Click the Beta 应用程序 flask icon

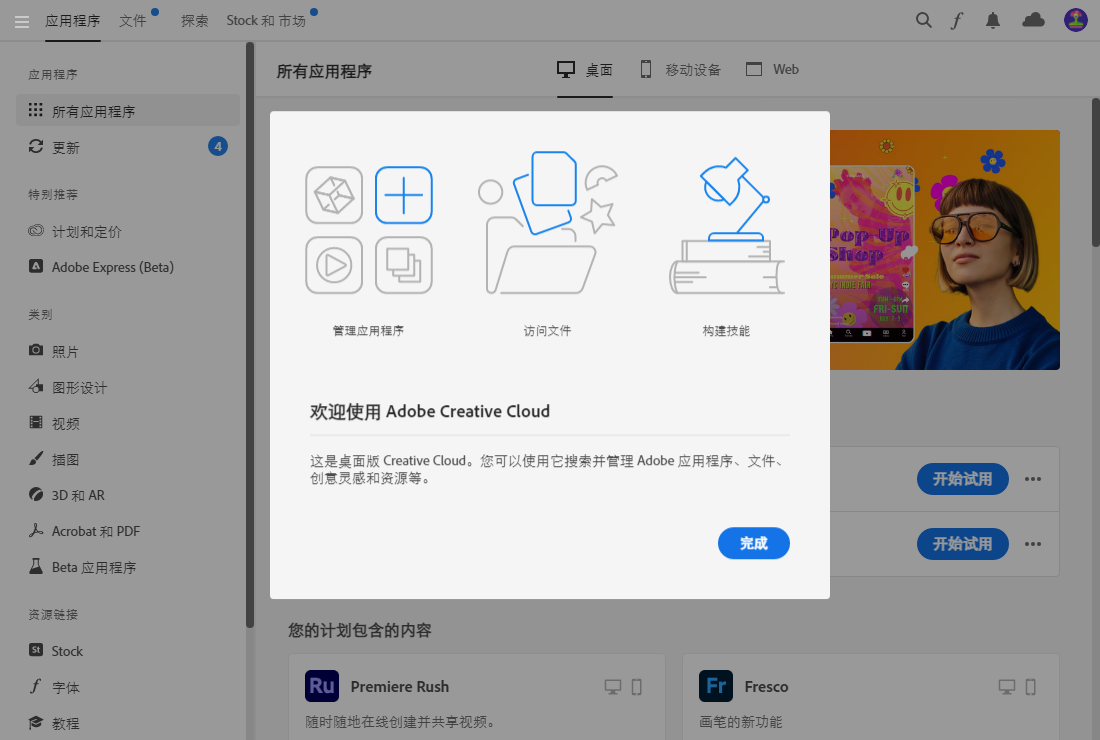(x=35, y=566)
